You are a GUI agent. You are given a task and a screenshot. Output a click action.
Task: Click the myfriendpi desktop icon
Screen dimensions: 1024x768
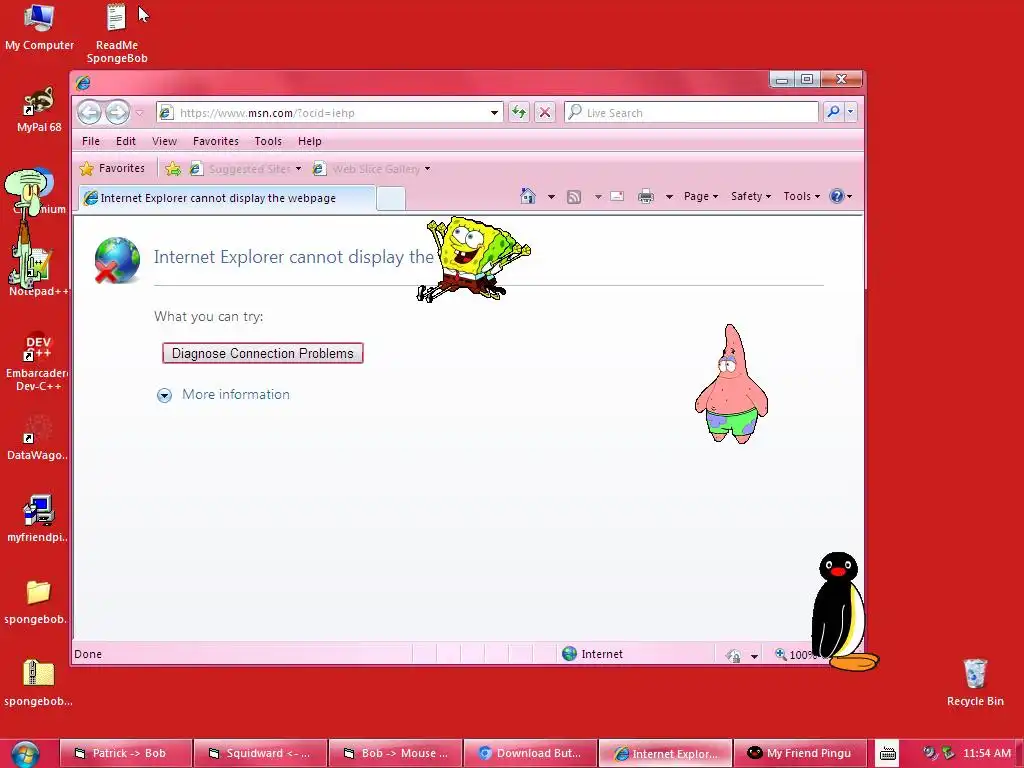point(38,519)
